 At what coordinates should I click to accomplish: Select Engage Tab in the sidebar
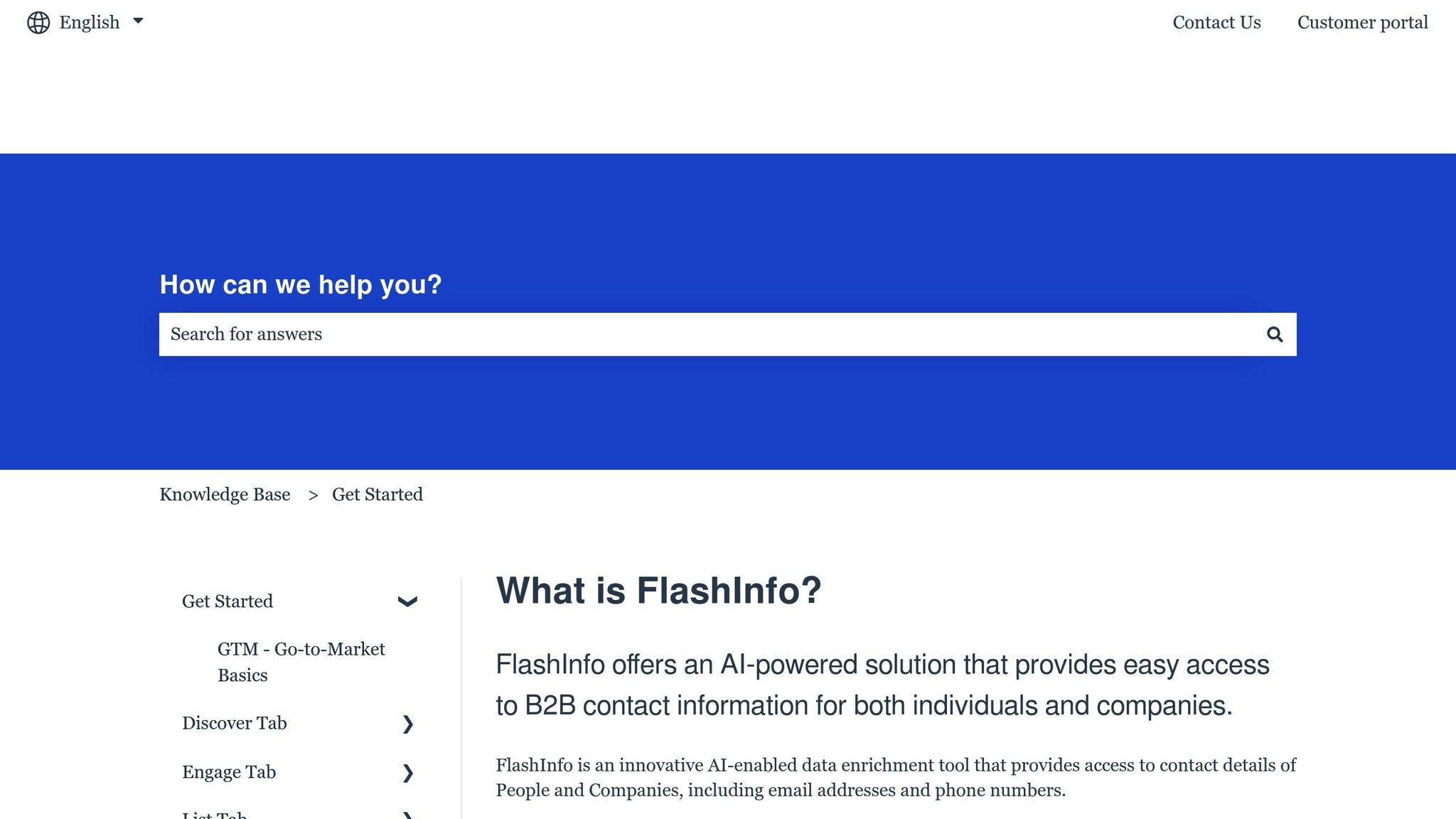tap(230, 771)
